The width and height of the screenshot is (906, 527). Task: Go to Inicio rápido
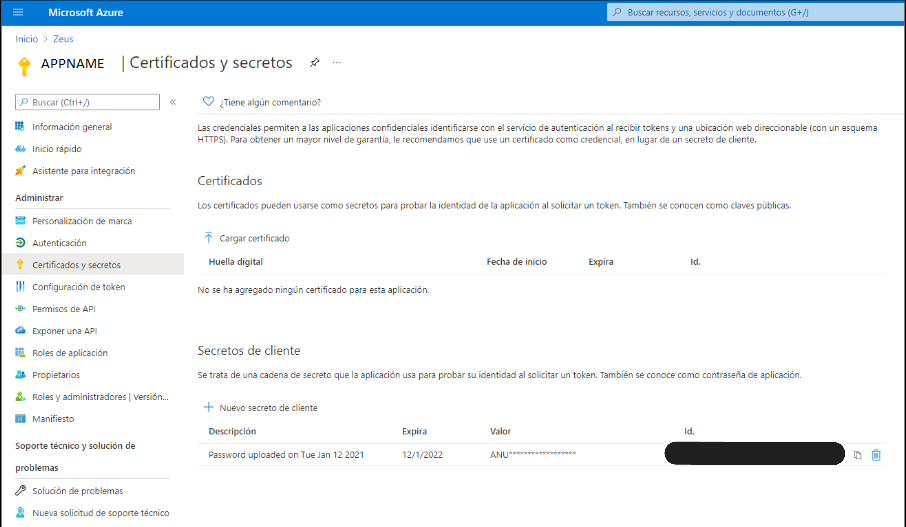pos(57,149)
